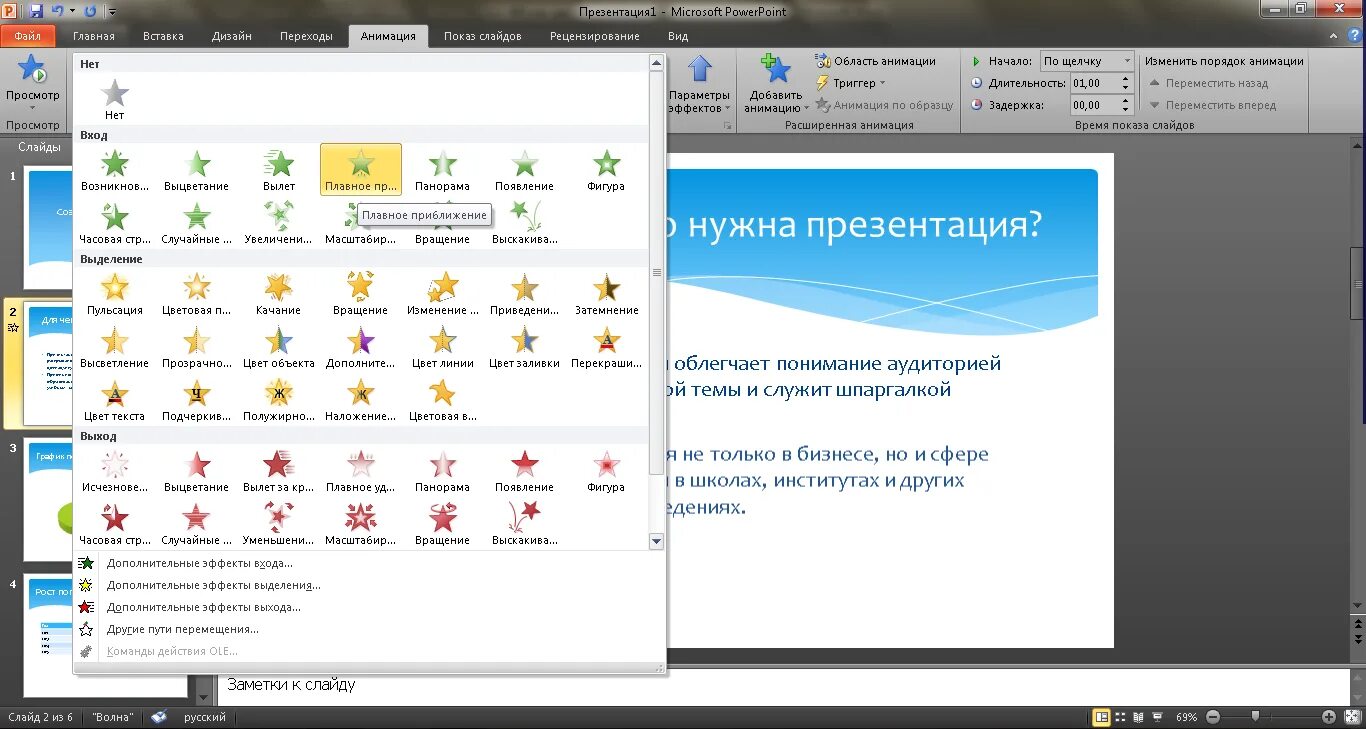
Task: Choose the Вылет entrance effect
Action: point(279,170)
